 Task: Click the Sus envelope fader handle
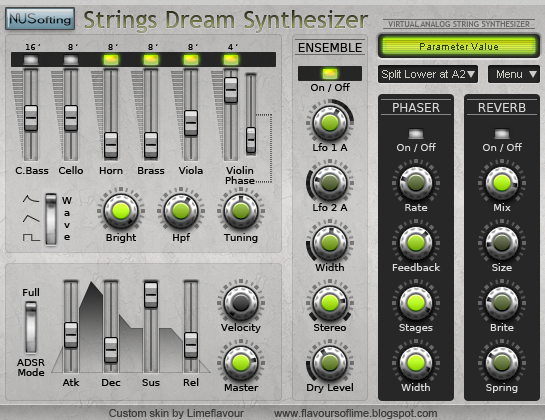(151, 295)
